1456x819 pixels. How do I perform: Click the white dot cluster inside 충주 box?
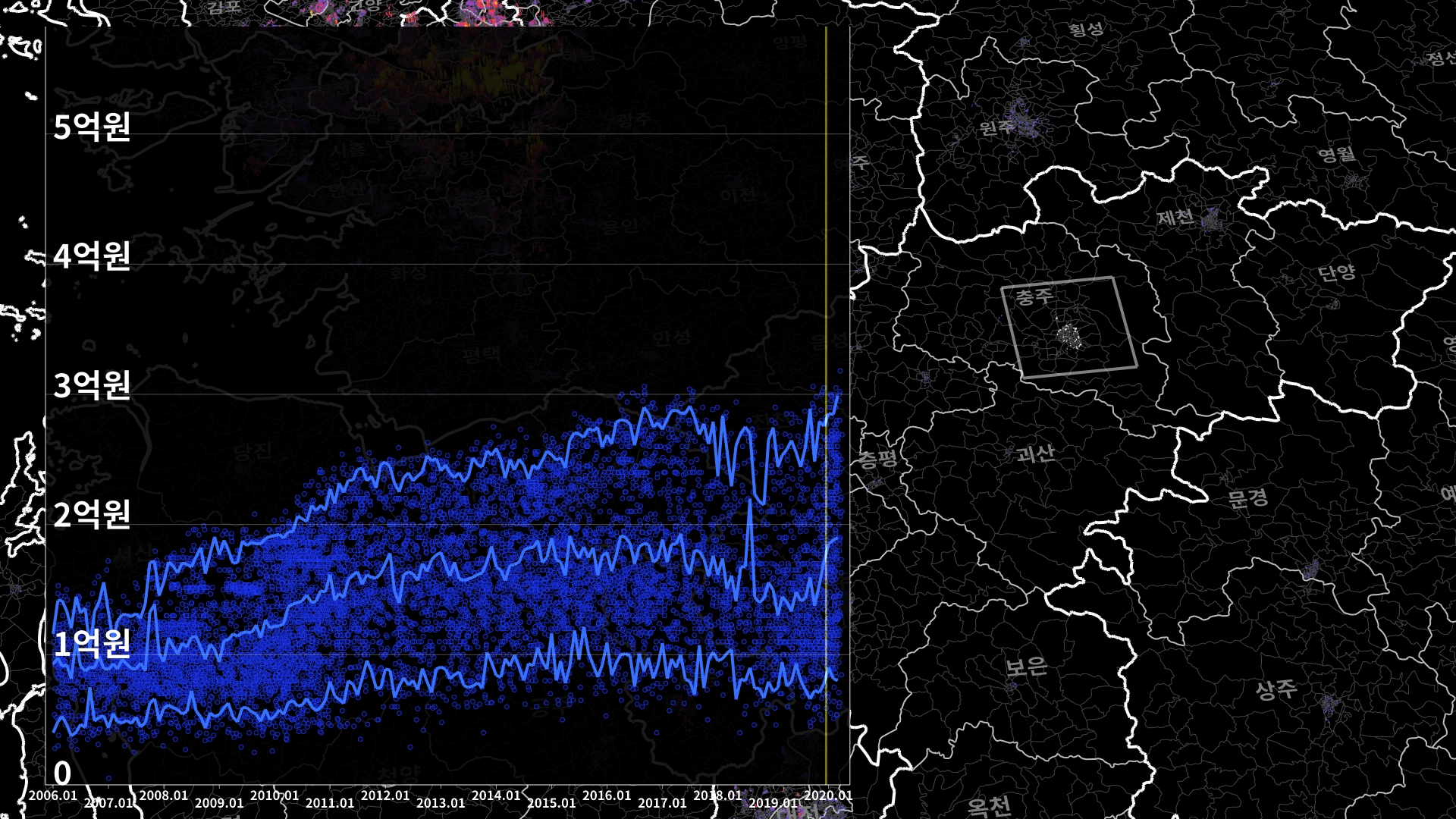point(1070,336)
